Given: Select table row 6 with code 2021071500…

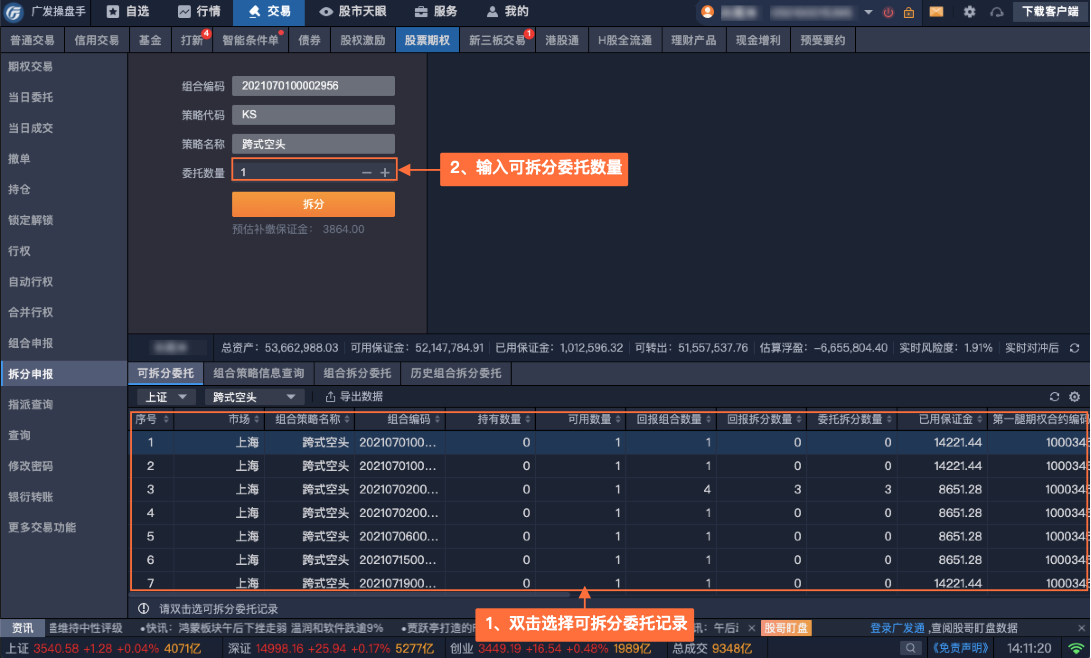Looking at the screenshot, I should pos(609,560).
